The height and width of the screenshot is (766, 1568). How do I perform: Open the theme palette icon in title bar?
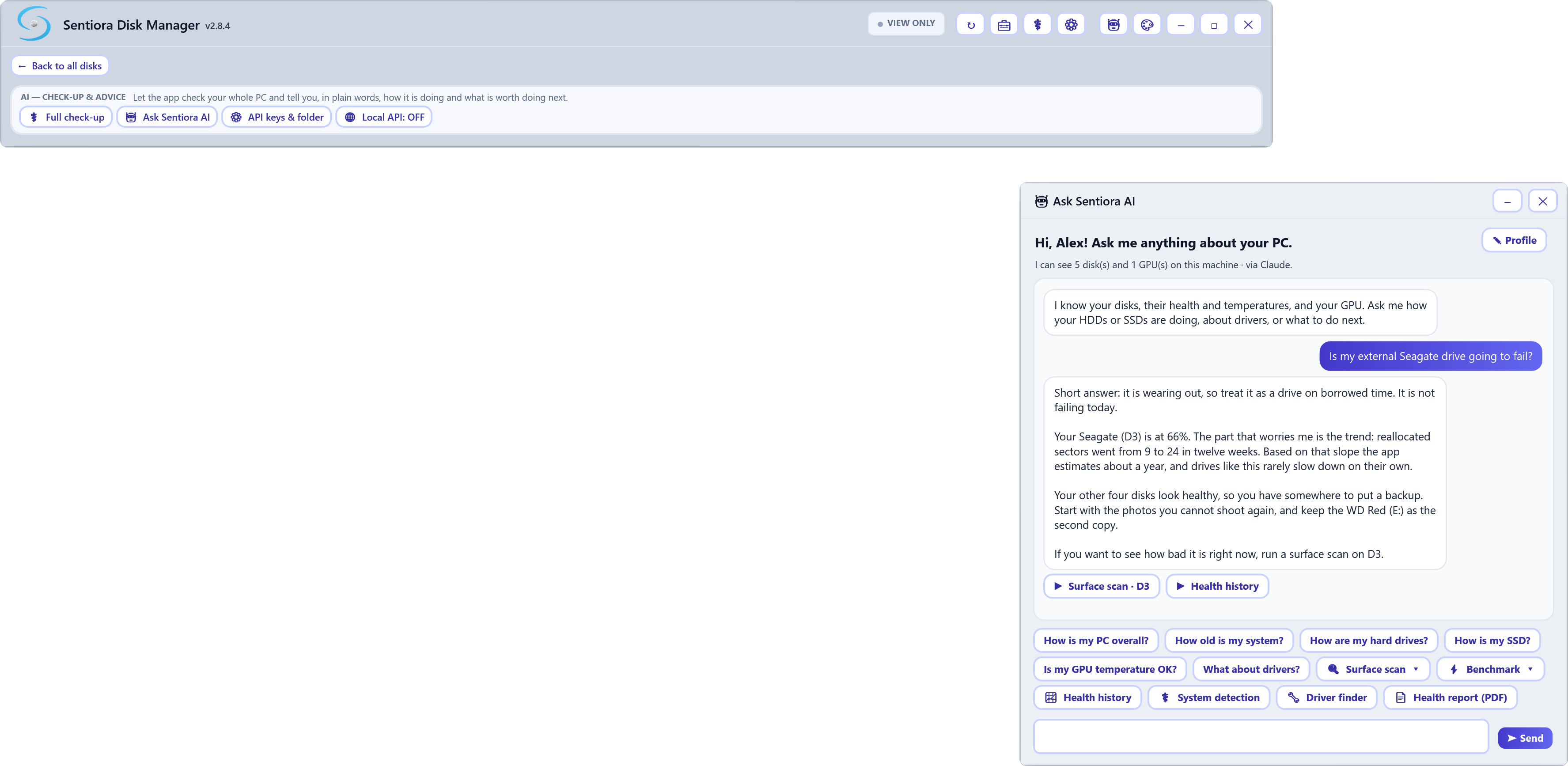pos(1147,25)
